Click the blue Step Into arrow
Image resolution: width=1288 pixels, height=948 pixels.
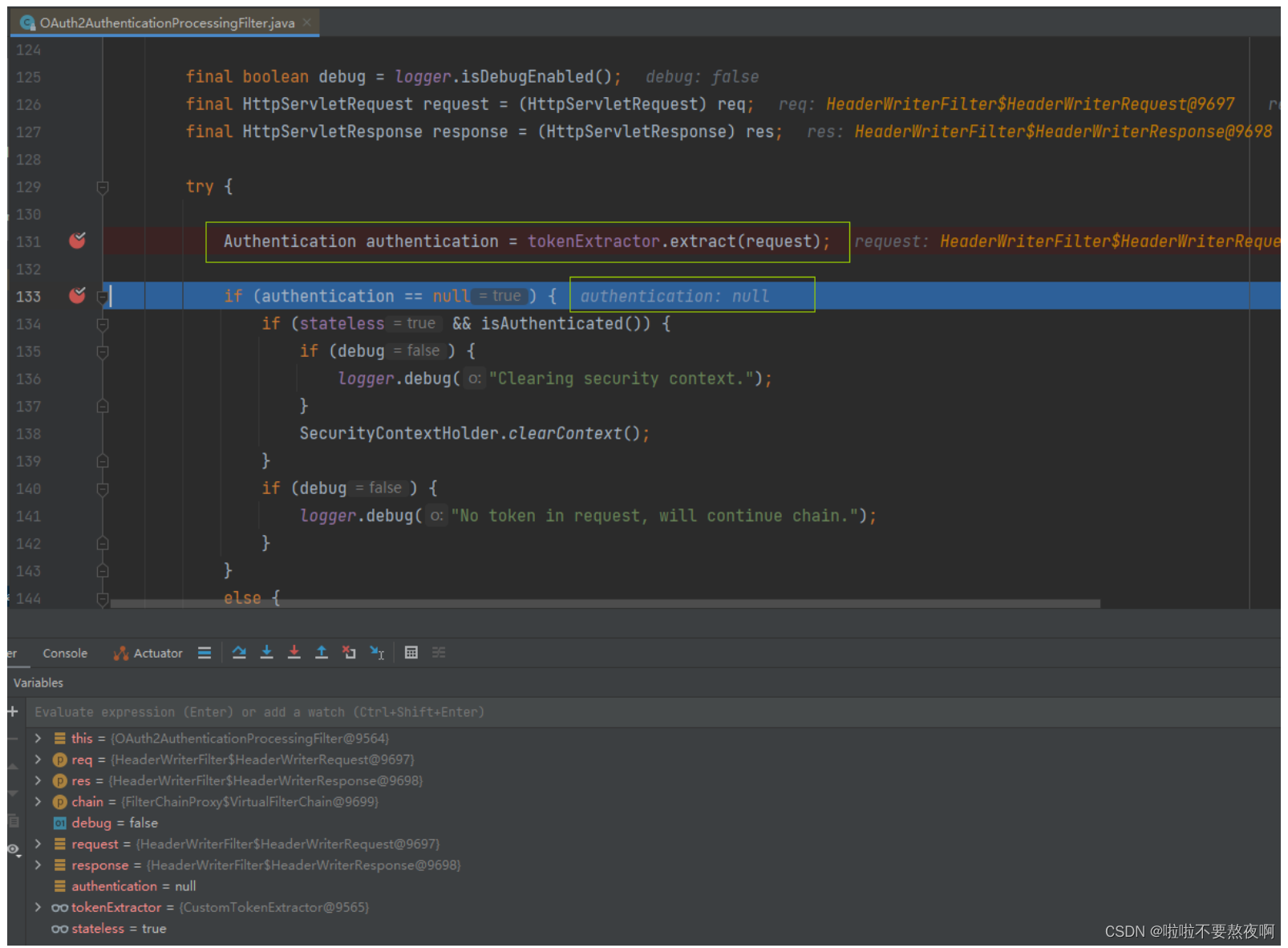(267, 653)
